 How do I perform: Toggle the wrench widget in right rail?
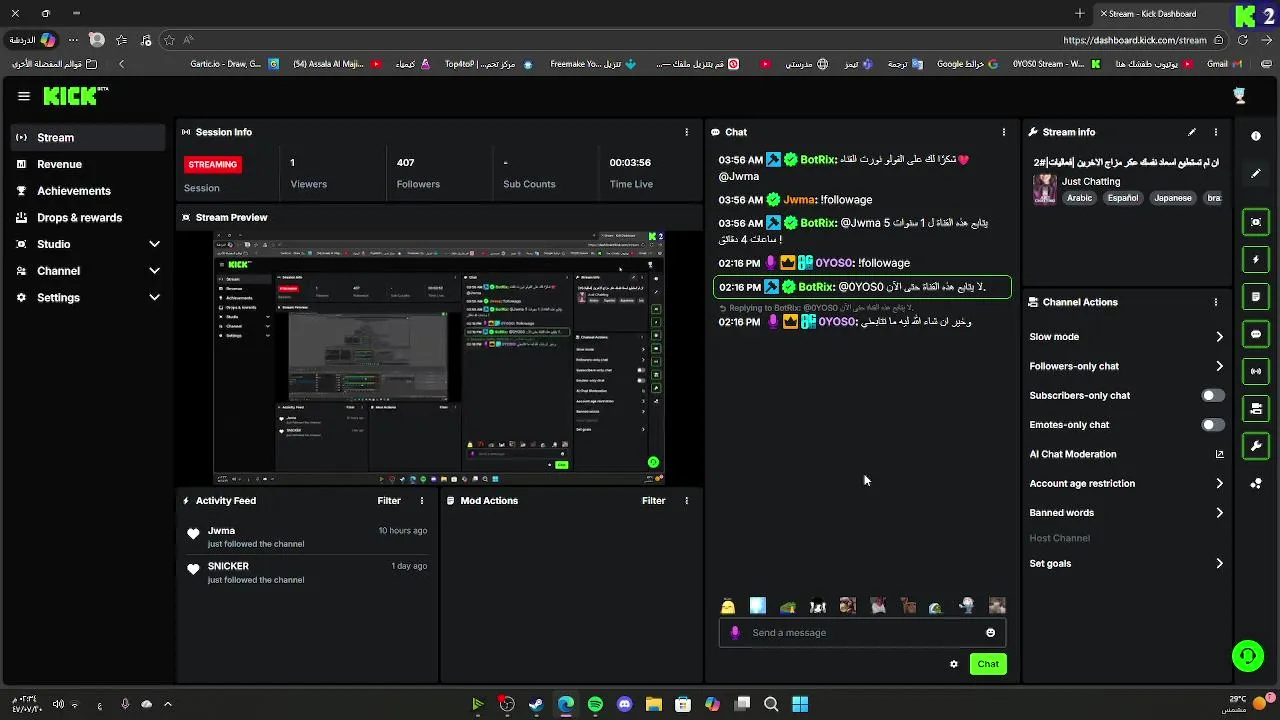tap(1256, 446)
